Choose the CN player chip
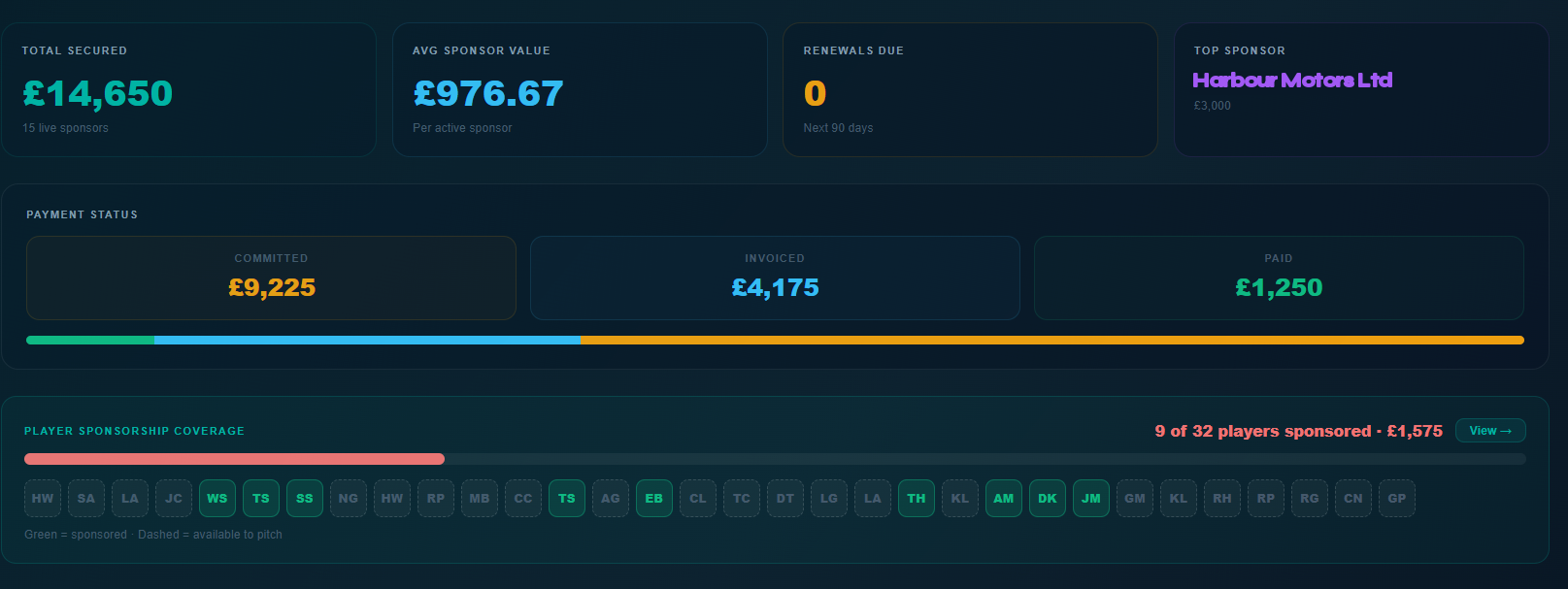Image resolution: width=1568 pixels, height=589 pixels. (1353, 499)
